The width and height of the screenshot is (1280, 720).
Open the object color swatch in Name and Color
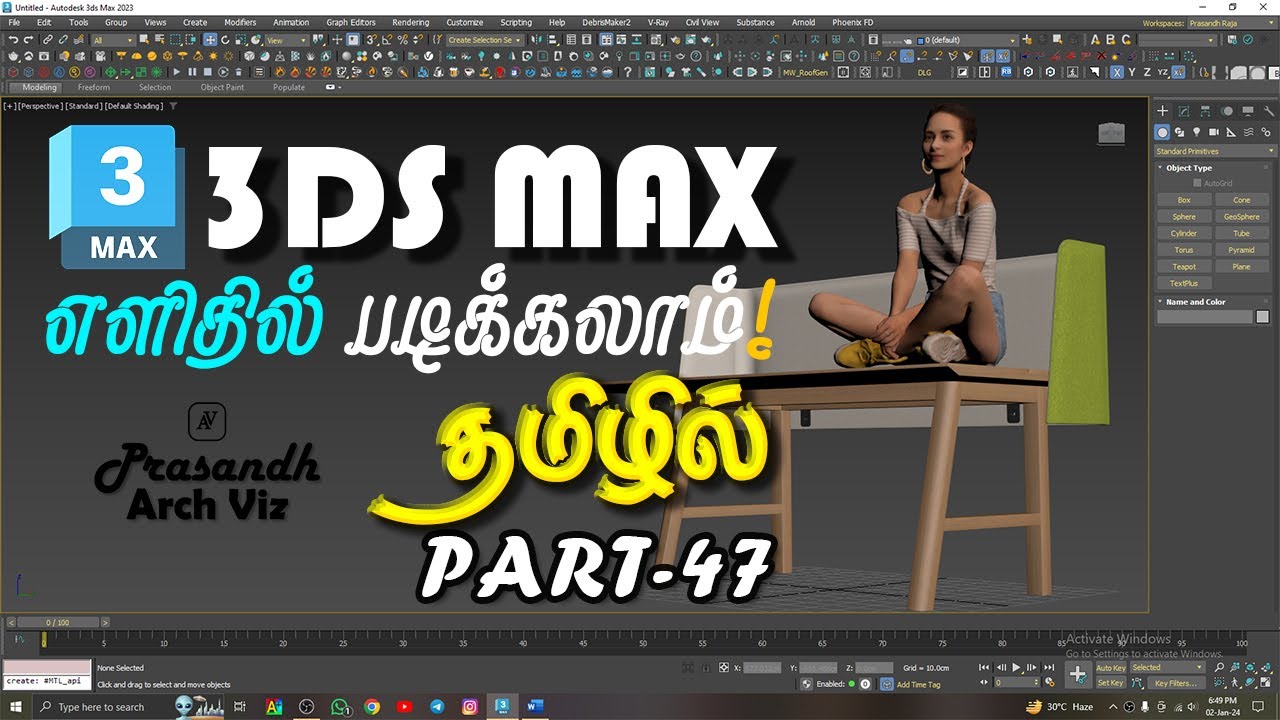click(1262, 317)
